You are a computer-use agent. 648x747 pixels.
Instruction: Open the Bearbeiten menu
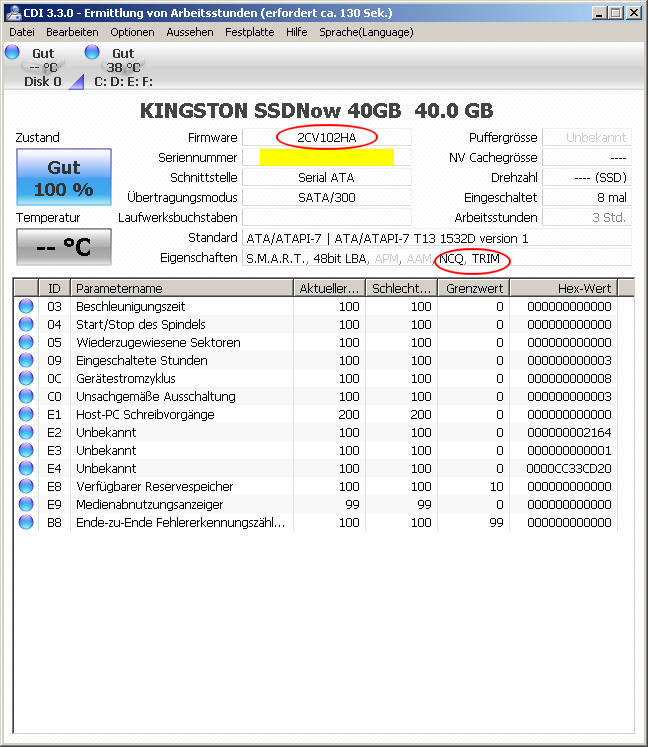coord(72,32)
